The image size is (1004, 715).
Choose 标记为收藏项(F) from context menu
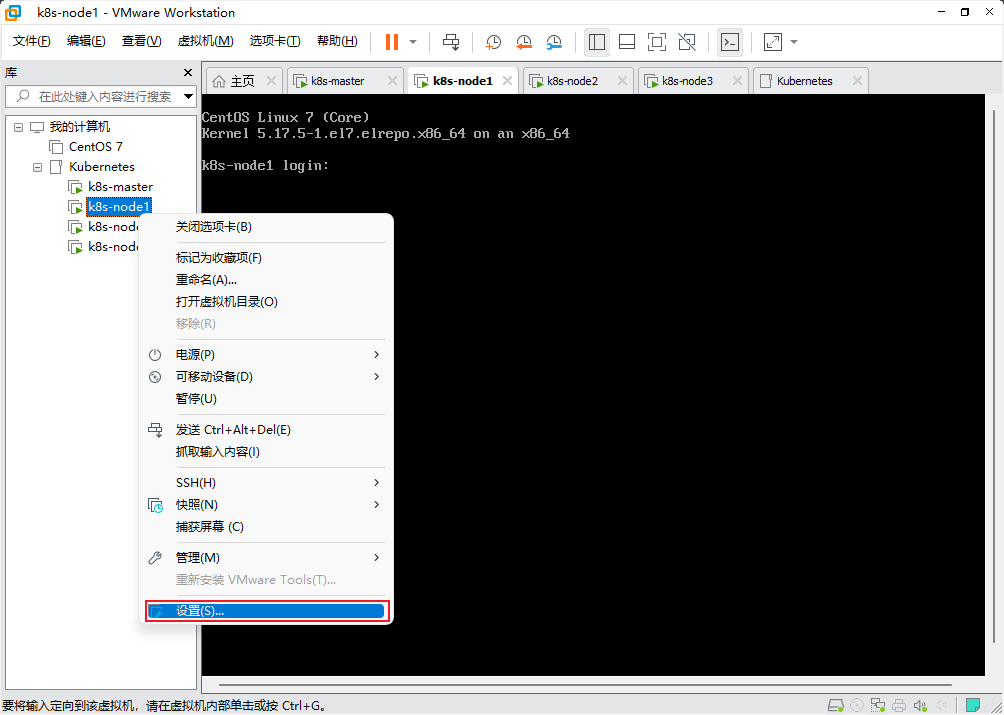(x=266, y=258)
